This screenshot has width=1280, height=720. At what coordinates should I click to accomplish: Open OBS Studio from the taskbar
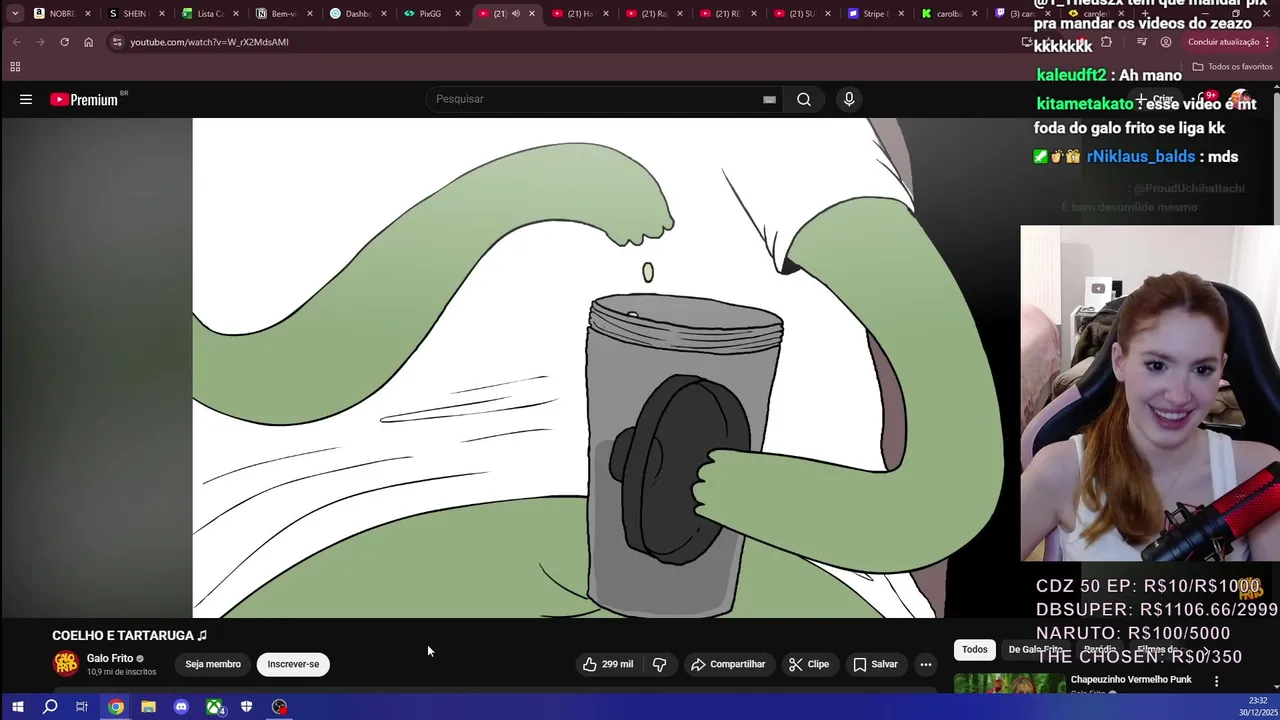(x=279, y=707)
